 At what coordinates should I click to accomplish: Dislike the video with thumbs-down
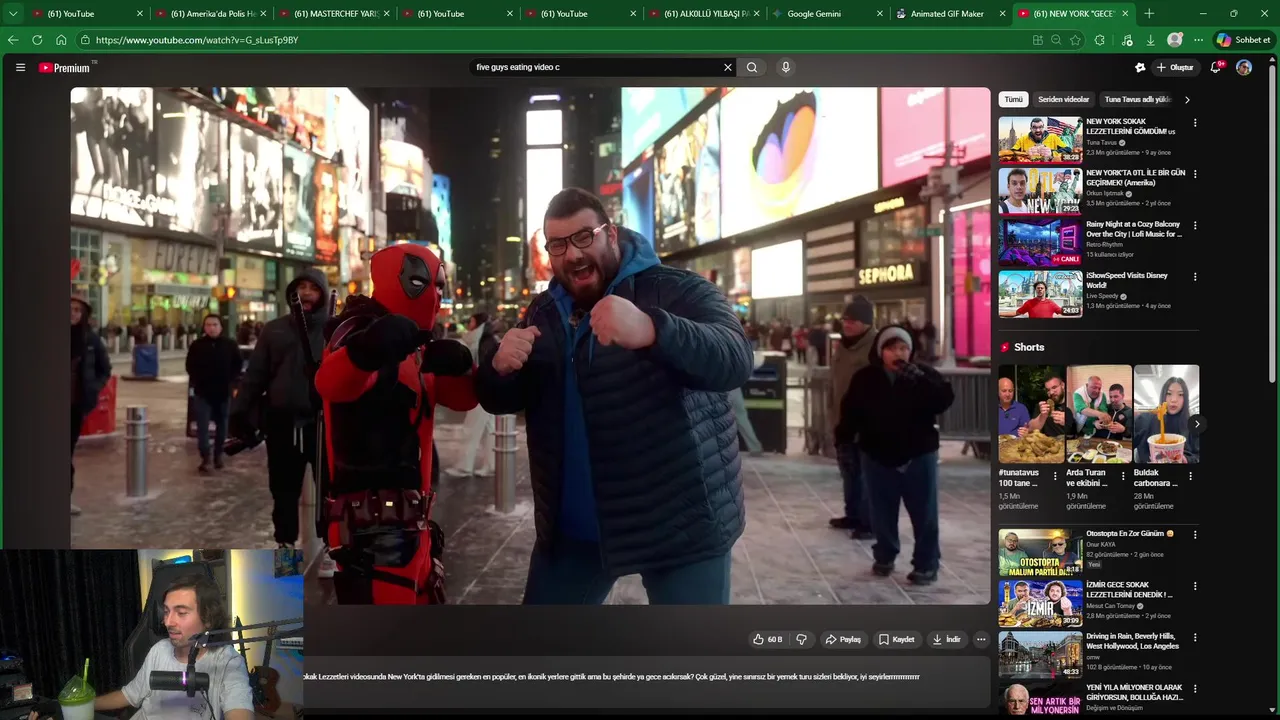point(801,639)
